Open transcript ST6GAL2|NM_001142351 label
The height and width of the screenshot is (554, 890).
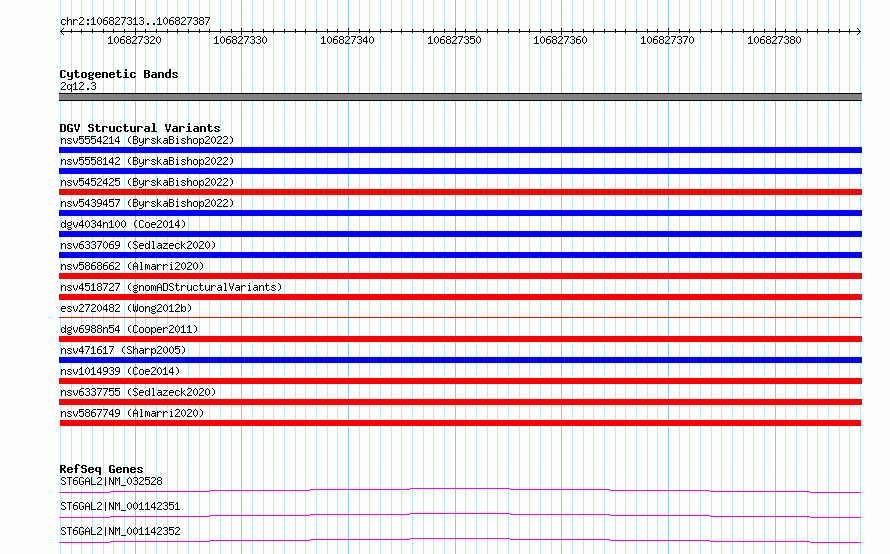pos(120,506)
